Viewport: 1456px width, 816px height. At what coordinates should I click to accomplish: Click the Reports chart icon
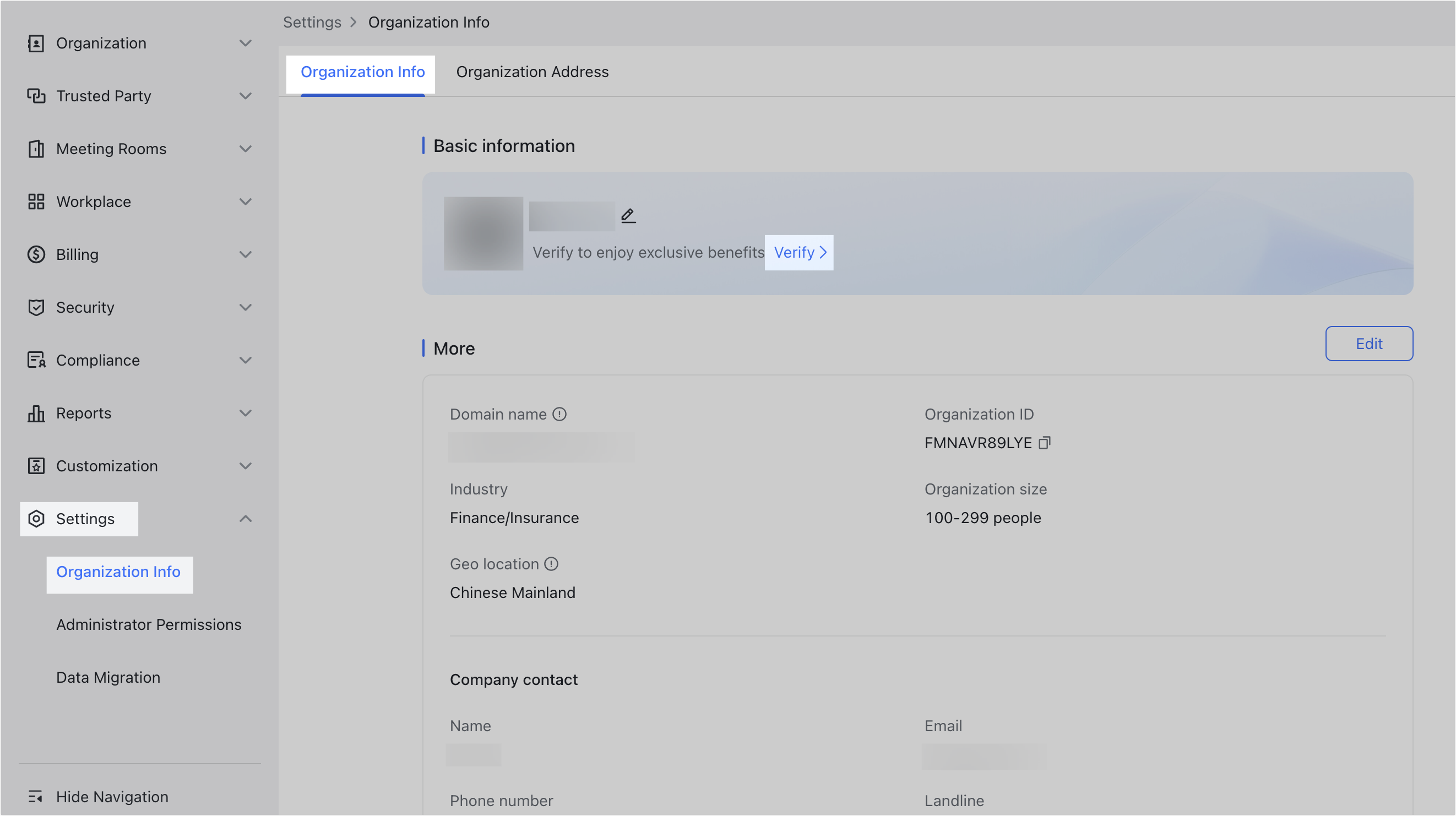coord(36,413)
